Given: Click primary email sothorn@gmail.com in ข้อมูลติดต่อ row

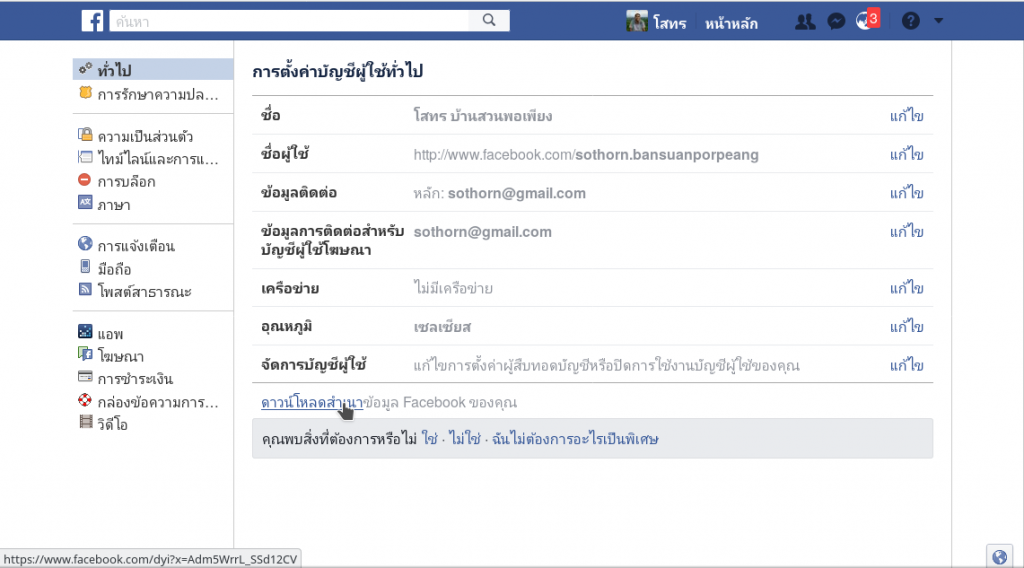Looking at the screenshot, I should [x=517, y=193].
